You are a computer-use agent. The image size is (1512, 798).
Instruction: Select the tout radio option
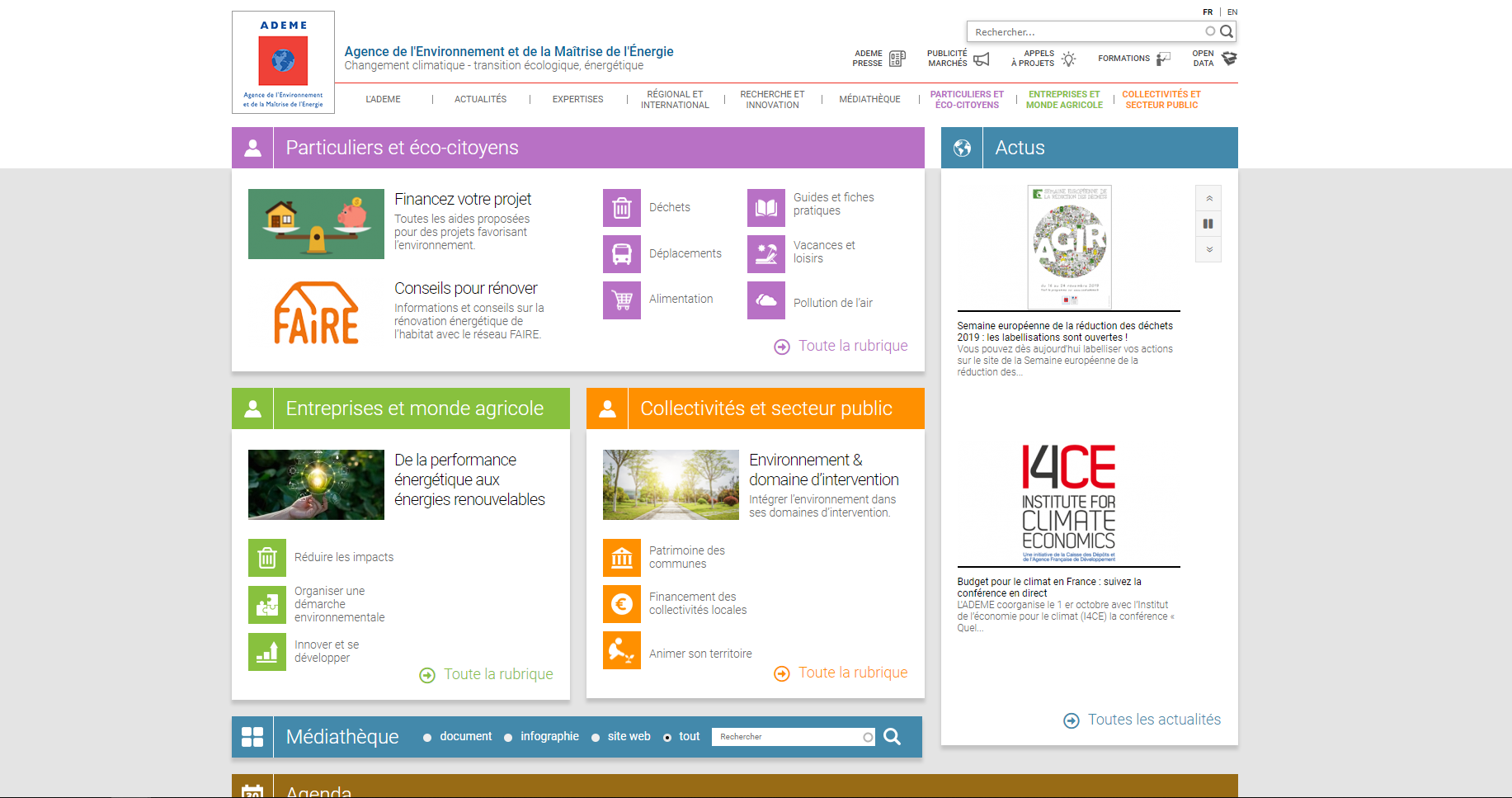[667, 738]
